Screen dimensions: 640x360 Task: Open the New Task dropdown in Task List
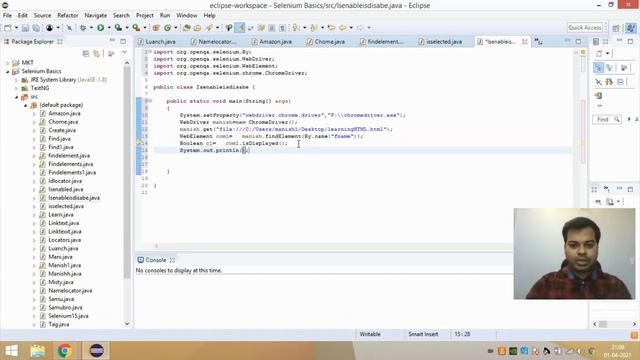pos(607,53)
